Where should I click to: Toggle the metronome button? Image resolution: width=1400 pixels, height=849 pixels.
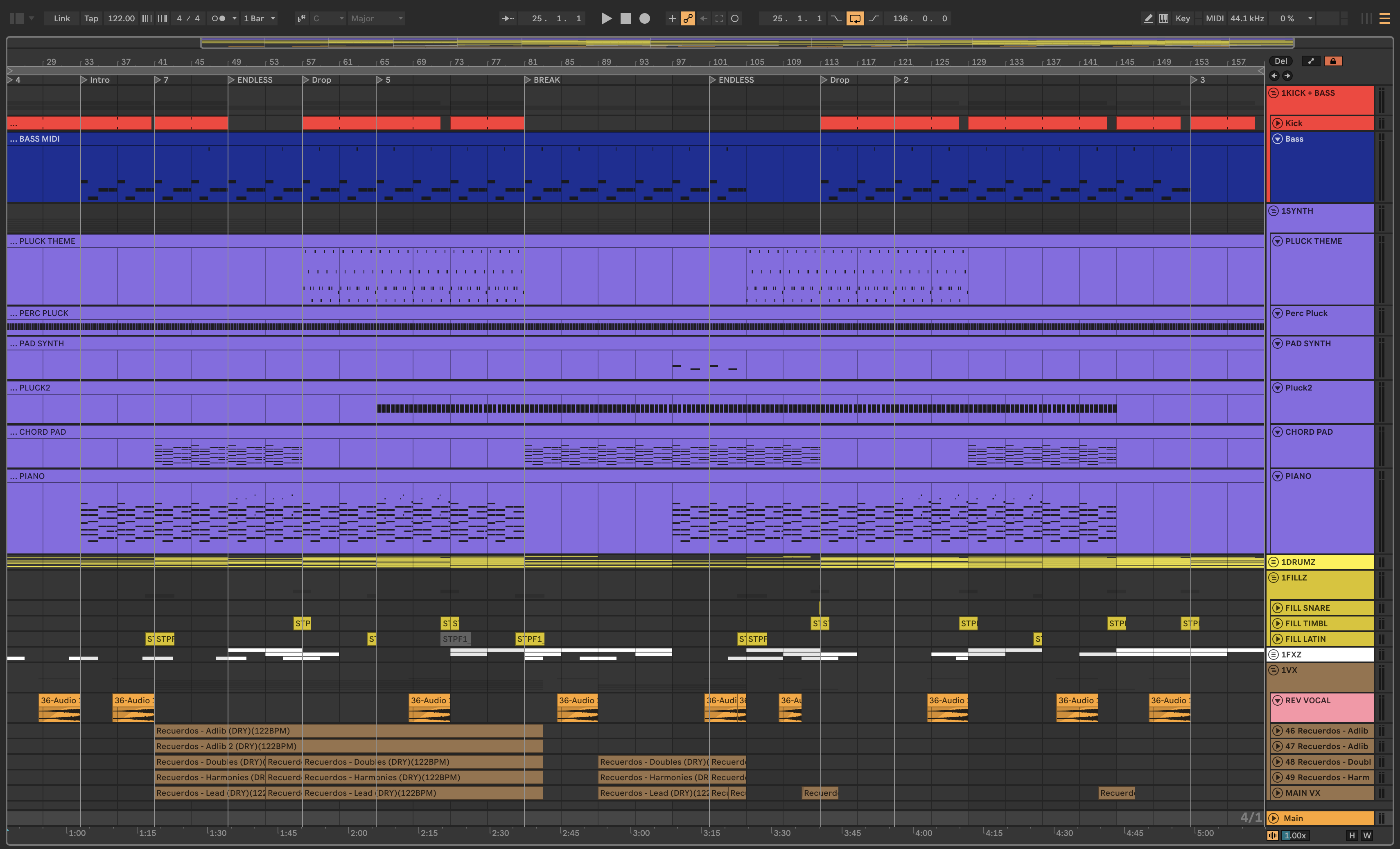click(x=219, y=18)
